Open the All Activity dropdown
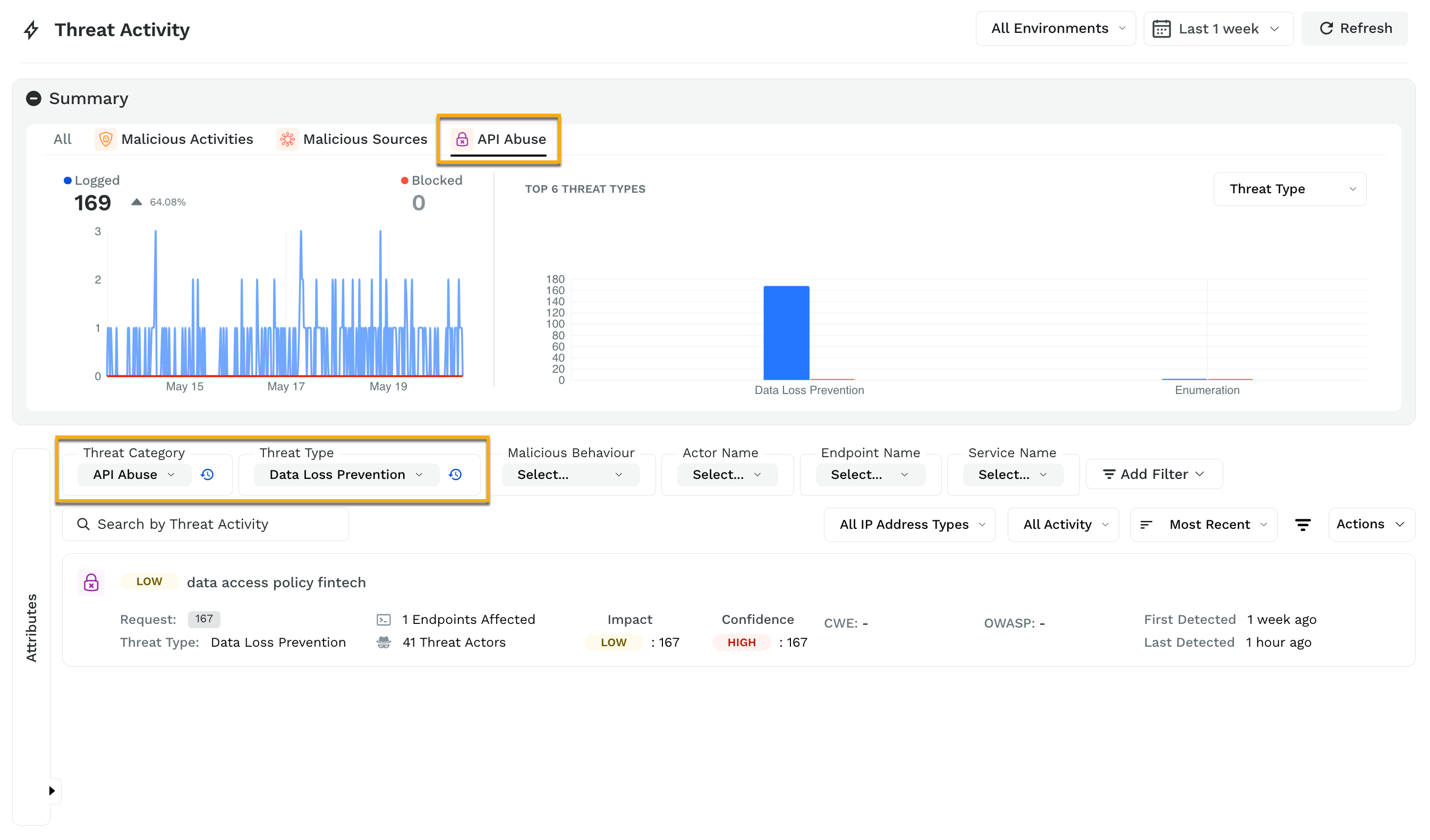This screenshot has height=840, width=1430. pos(1063,525)
